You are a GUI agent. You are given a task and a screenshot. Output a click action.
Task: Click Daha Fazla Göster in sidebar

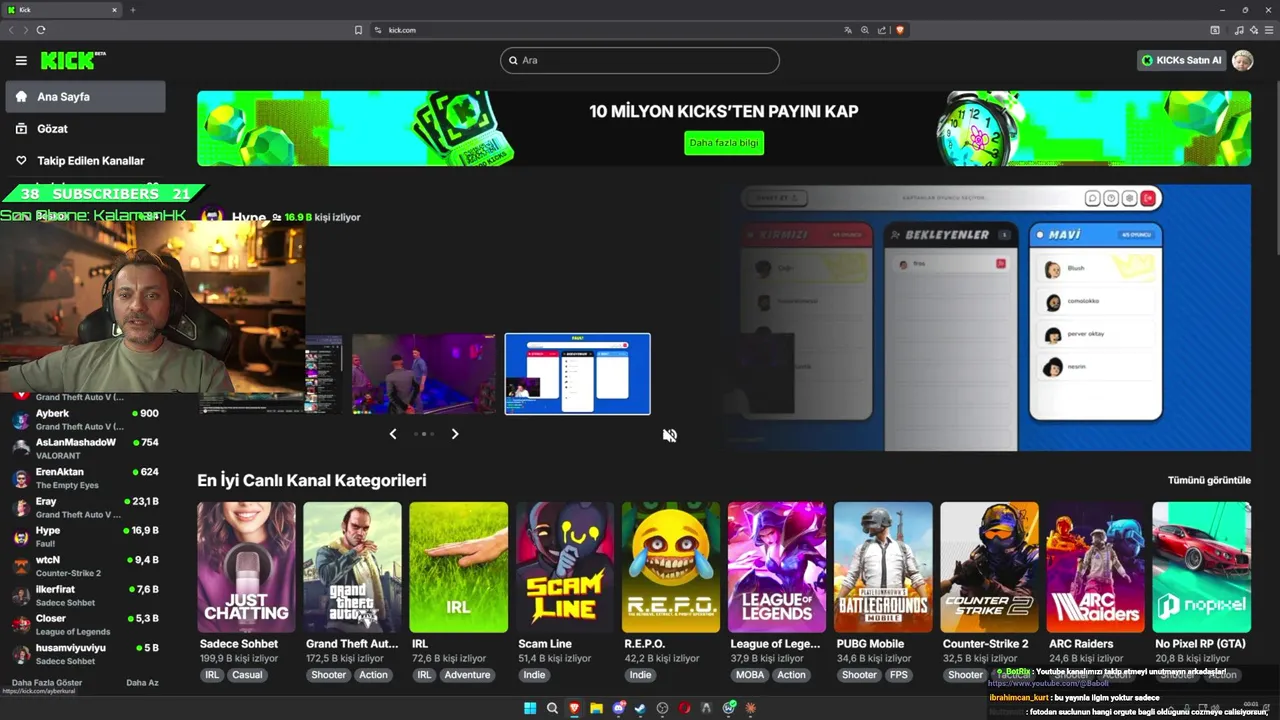coord(47,683)
